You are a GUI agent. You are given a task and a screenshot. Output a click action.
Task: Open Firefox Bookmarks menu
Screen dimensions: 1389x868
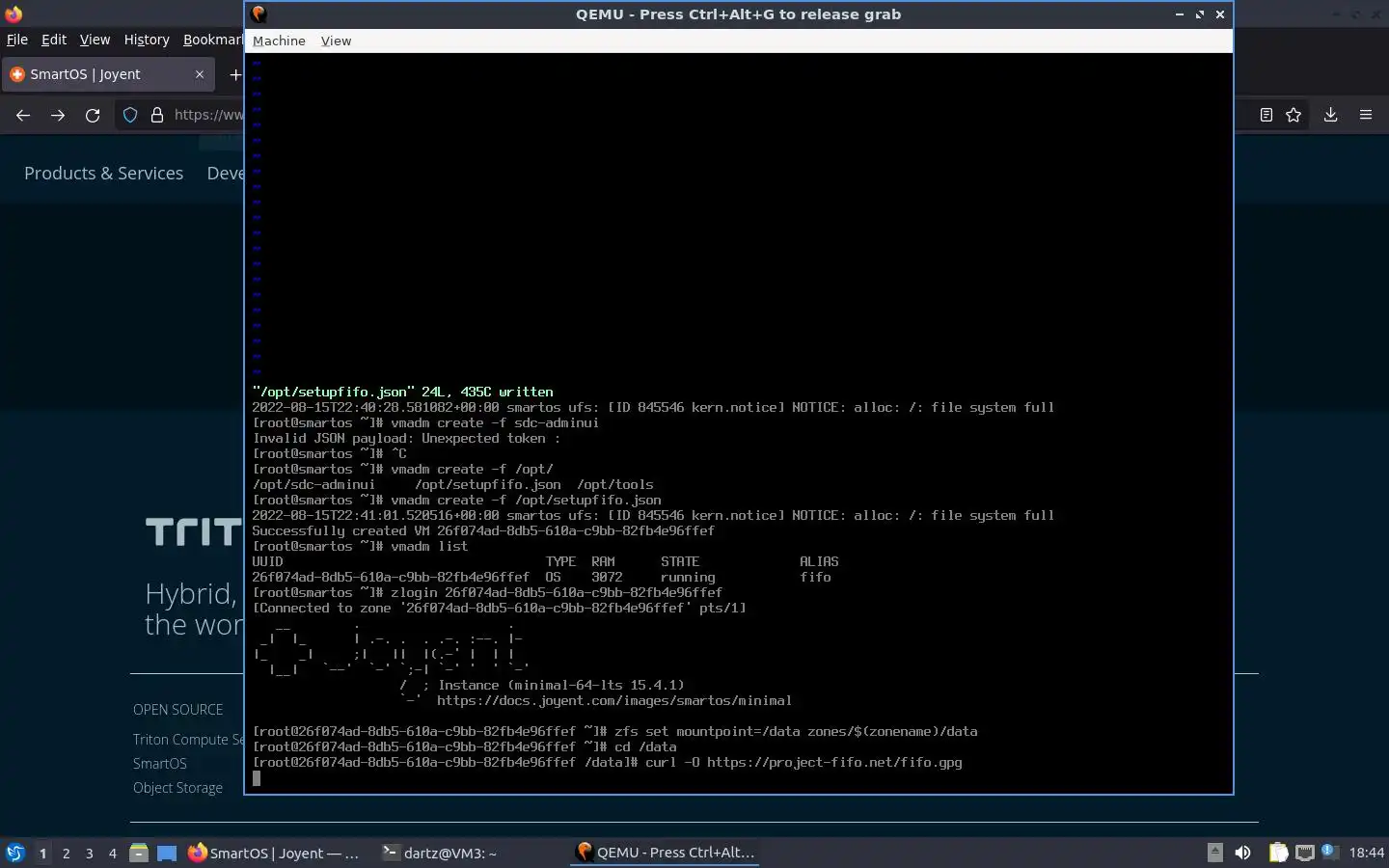pos(213,40)
